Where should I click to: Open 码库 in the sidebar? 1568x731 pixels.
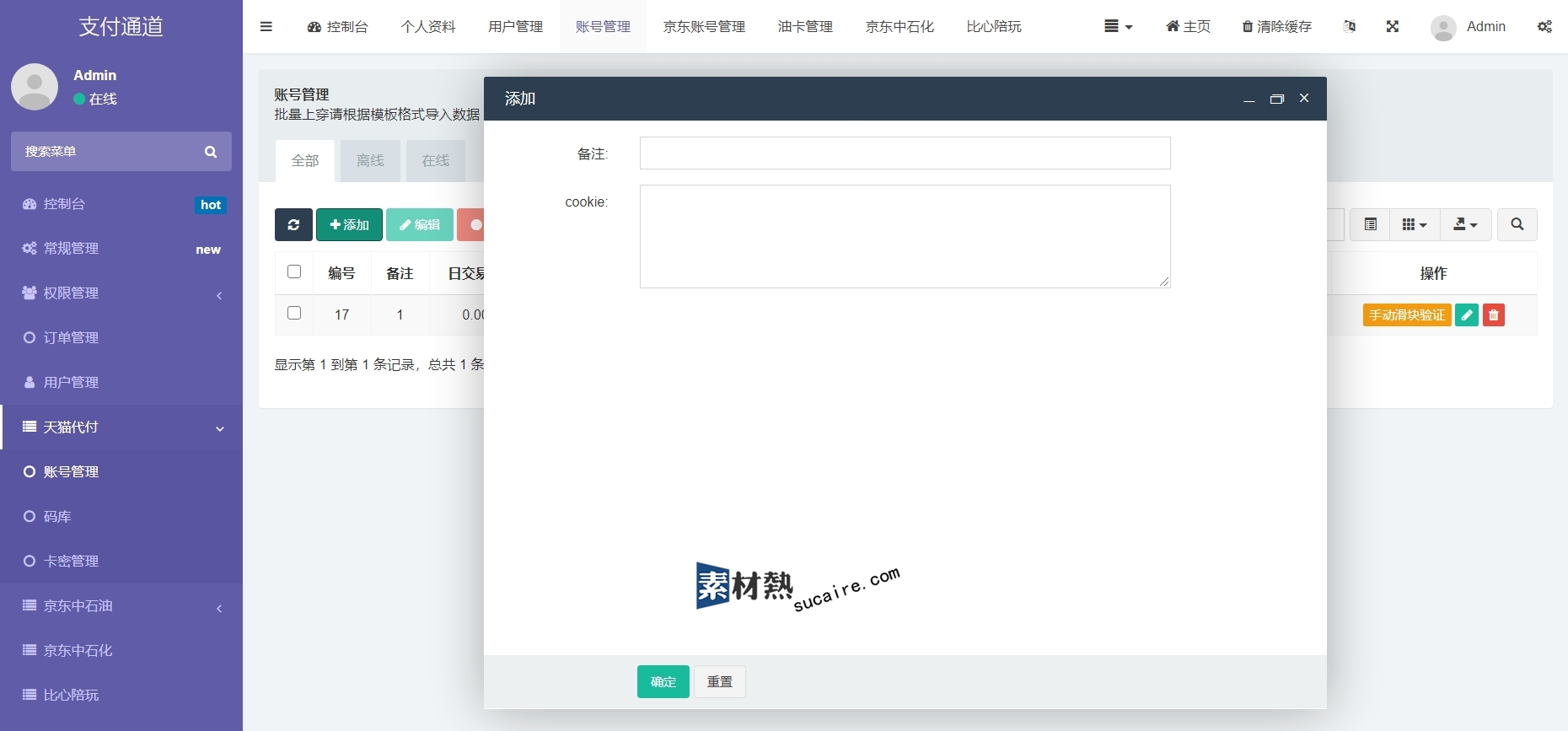coord(121,517)
